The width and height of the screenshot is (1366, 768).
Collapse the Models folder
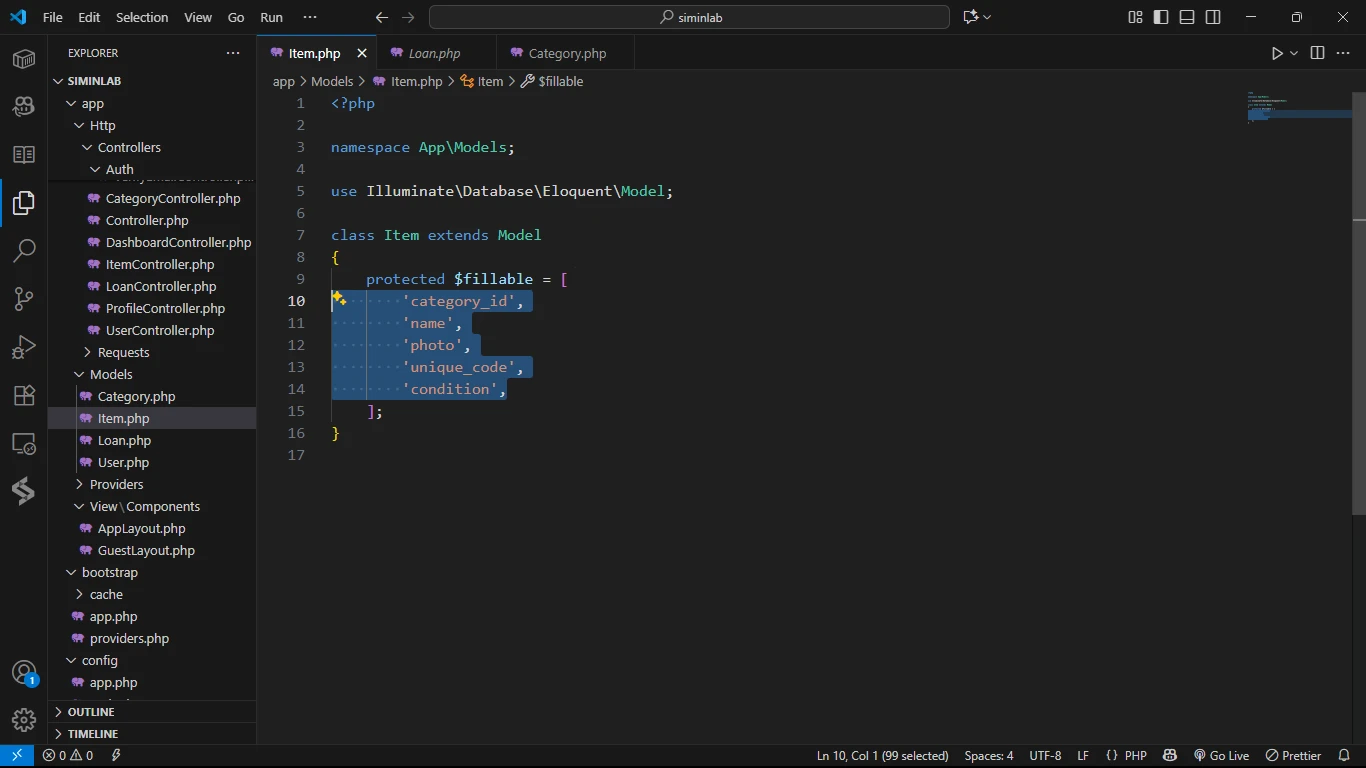111,374
